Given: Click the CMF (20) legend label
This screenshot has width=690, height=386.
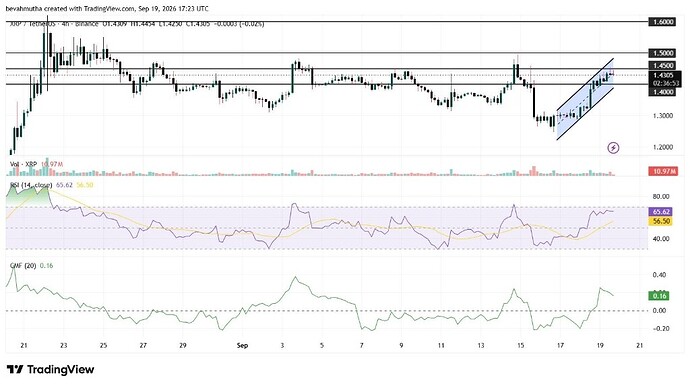Looking at the screenshot, I should [23, 266].
